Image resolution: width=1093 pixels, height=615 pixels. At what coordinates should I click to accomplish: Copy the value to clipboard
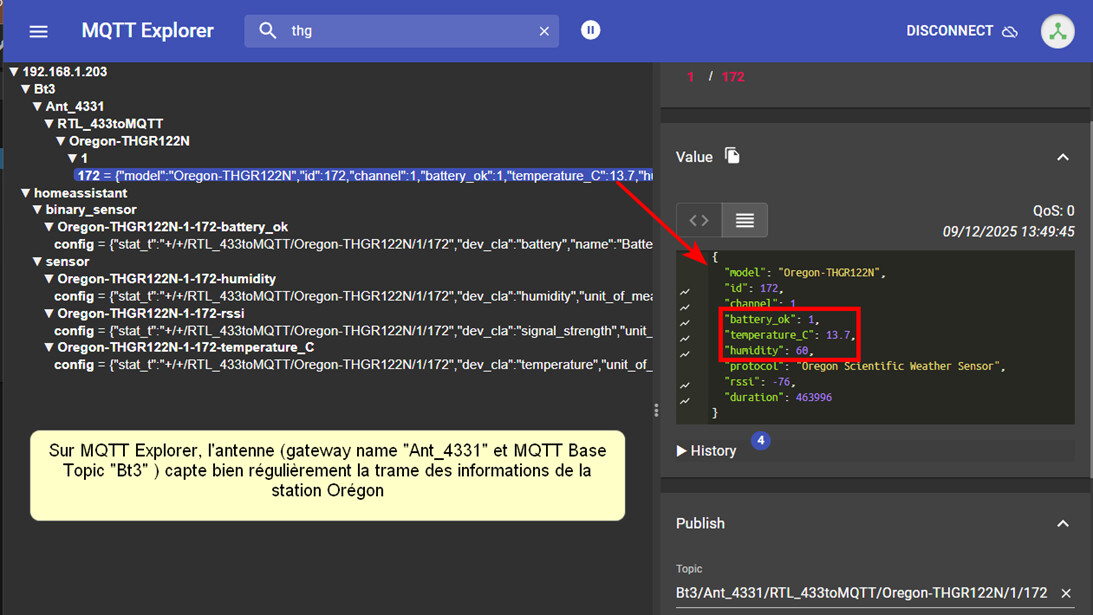(x=732, y=156)
